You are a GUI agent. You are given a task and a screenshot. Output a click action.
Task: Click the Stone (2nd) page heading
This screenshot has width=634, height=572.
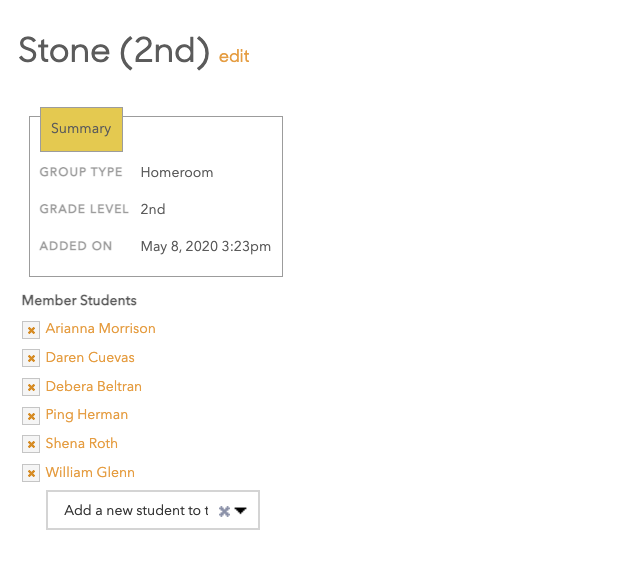(x=114, y=50)
